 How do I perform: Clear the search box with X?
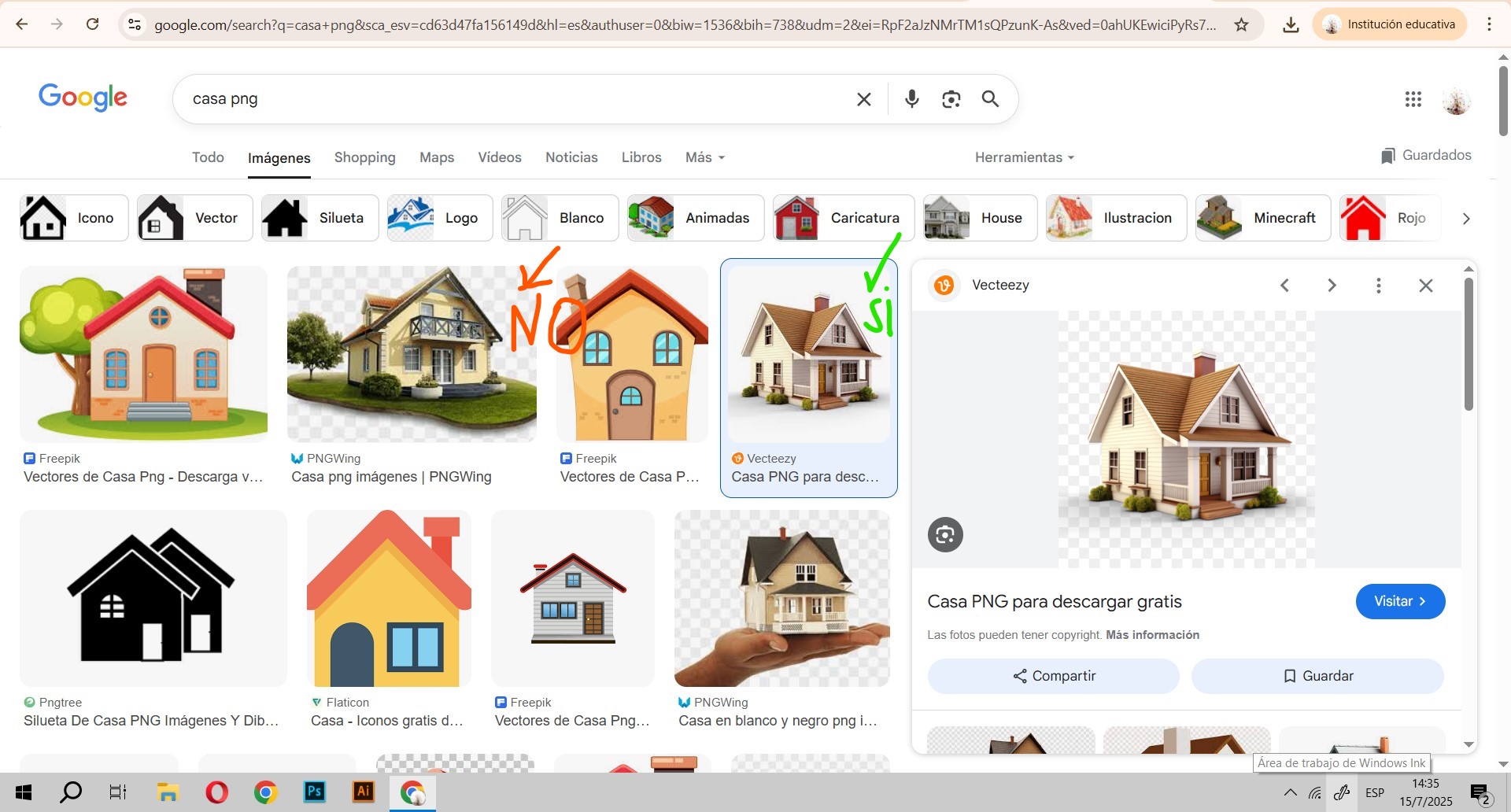pyautogui.click(x=864, y=99)
